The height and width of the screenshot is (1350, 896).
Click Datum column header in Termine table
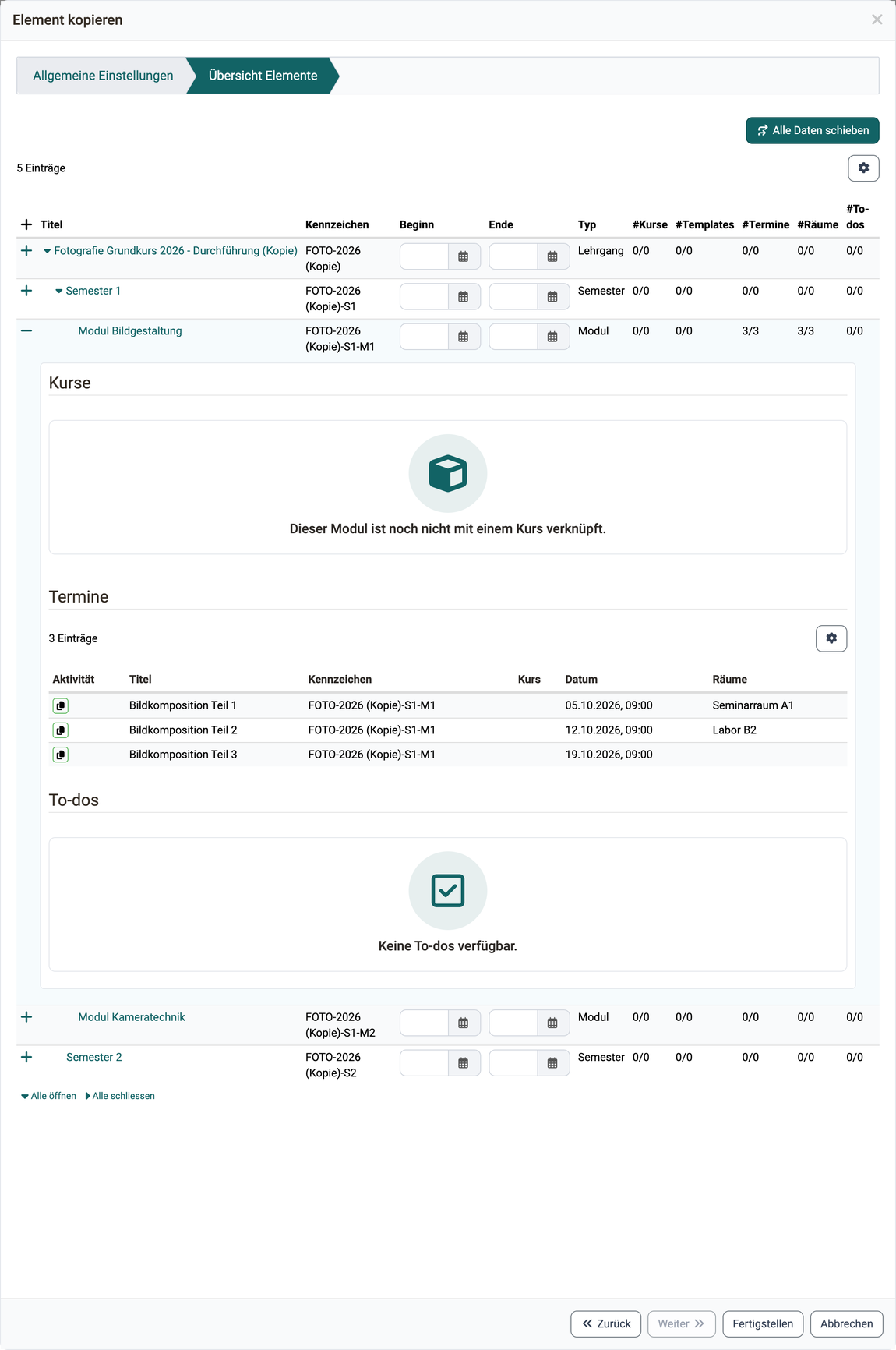[581, 679]
